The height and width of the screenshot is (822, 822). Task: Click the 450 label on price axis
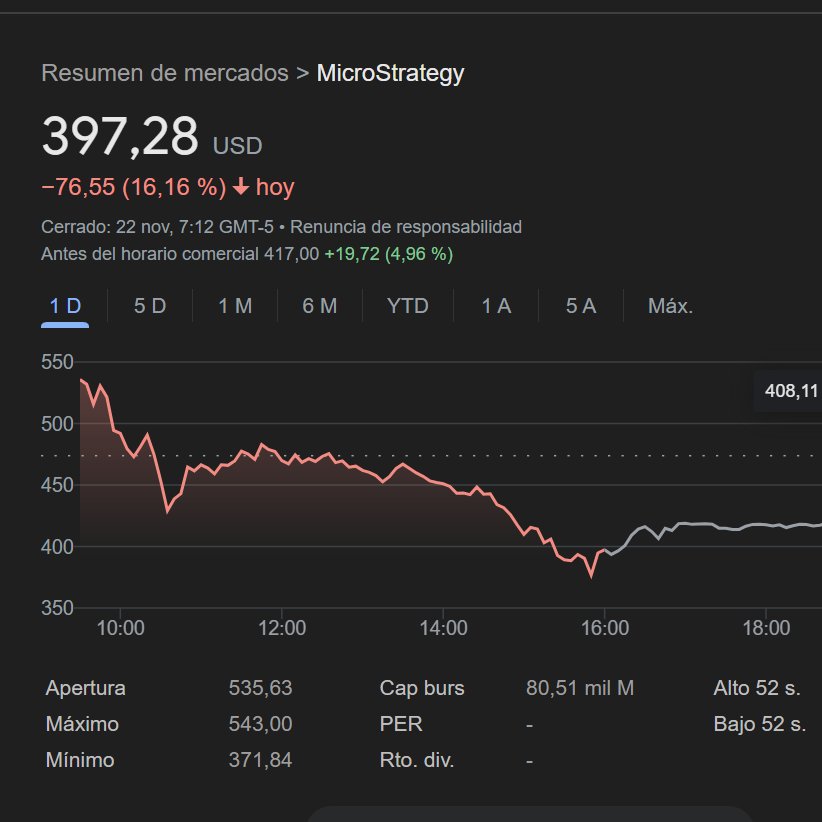57,485
